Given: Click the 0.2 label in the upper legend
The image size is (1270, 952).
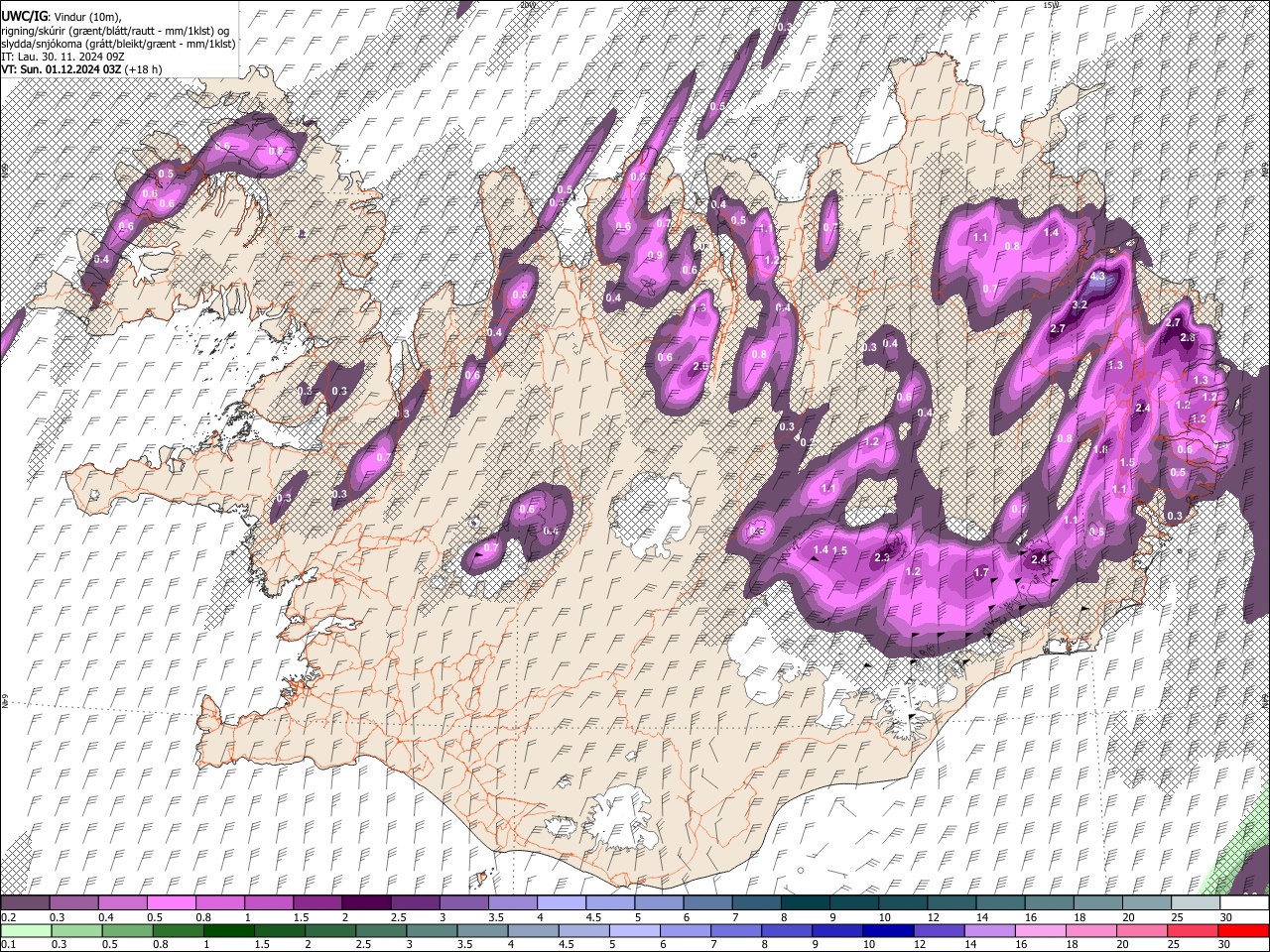Looking at the screenshot, I should click(x=9, y=917).
